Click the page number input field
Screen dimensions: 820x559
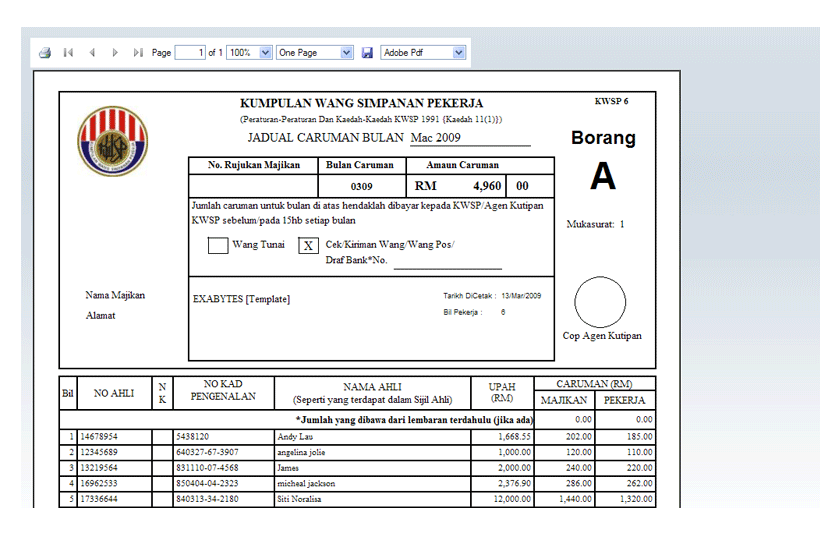coord(190,52)
